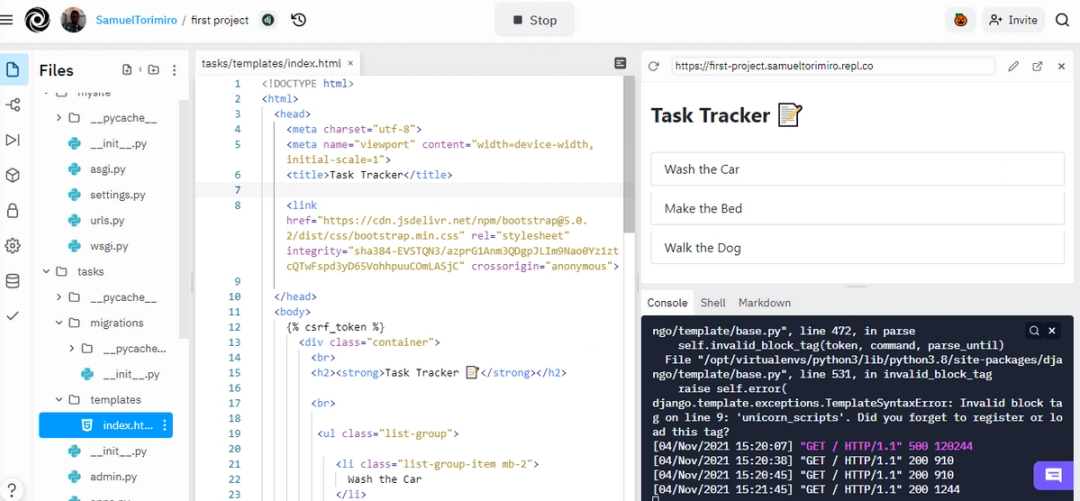This screenshot has width=1080, height=501.
Task: Open the Version control sidebar icon
Action: tap(12, 105)
